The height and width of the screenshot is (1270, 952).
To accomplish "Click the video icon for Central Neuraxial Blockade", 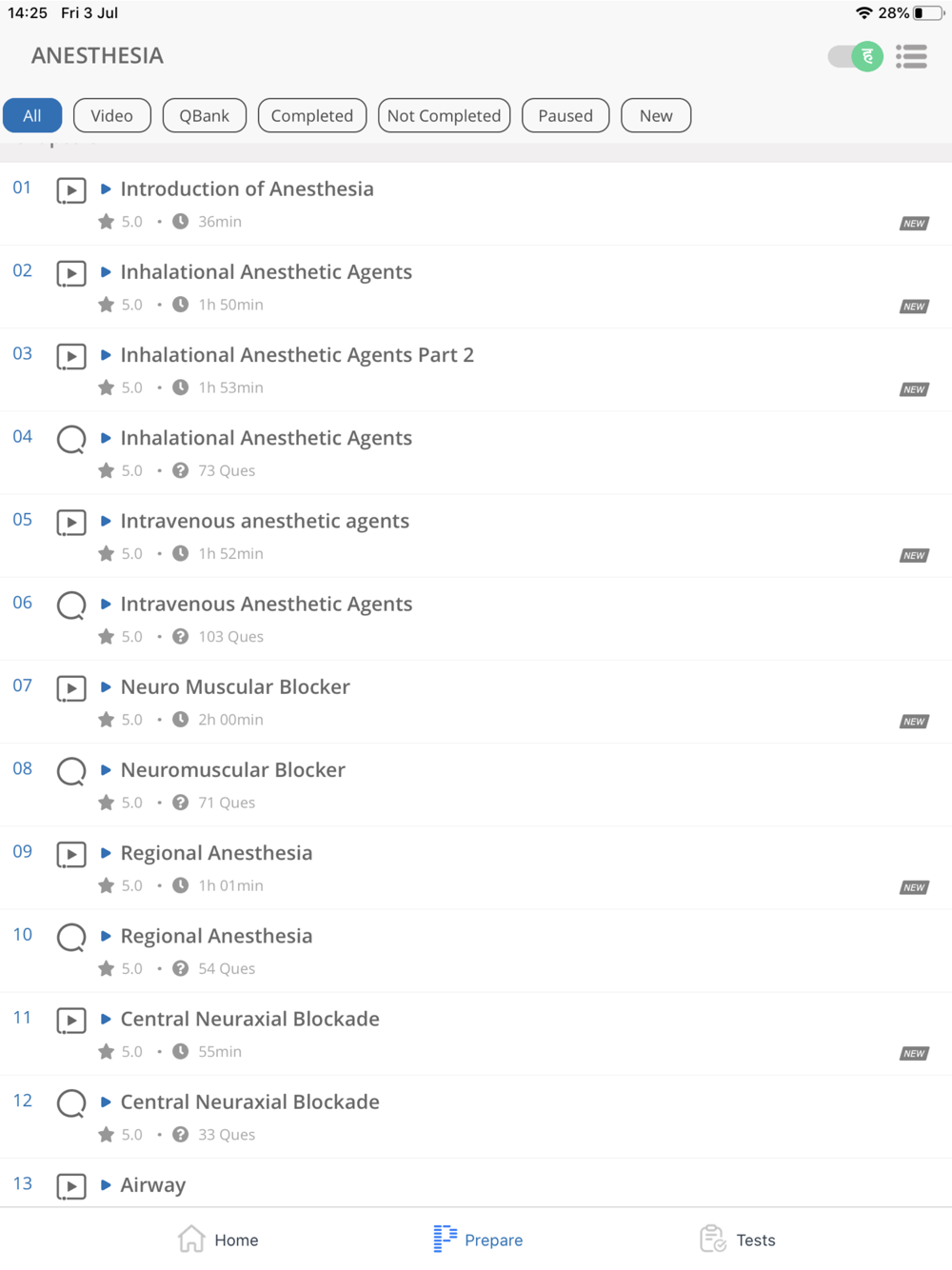I will coord(71,1021).
